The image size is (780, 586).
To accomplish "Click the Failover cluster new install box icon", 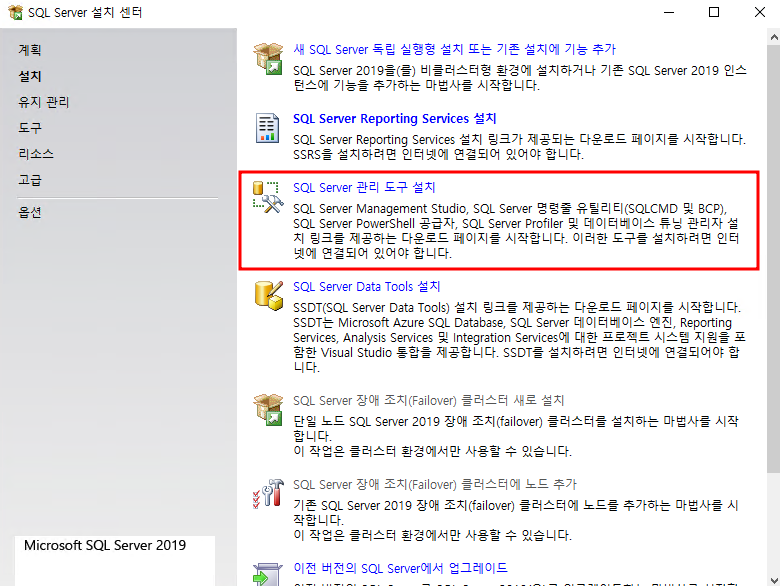I will click(268, 409).
